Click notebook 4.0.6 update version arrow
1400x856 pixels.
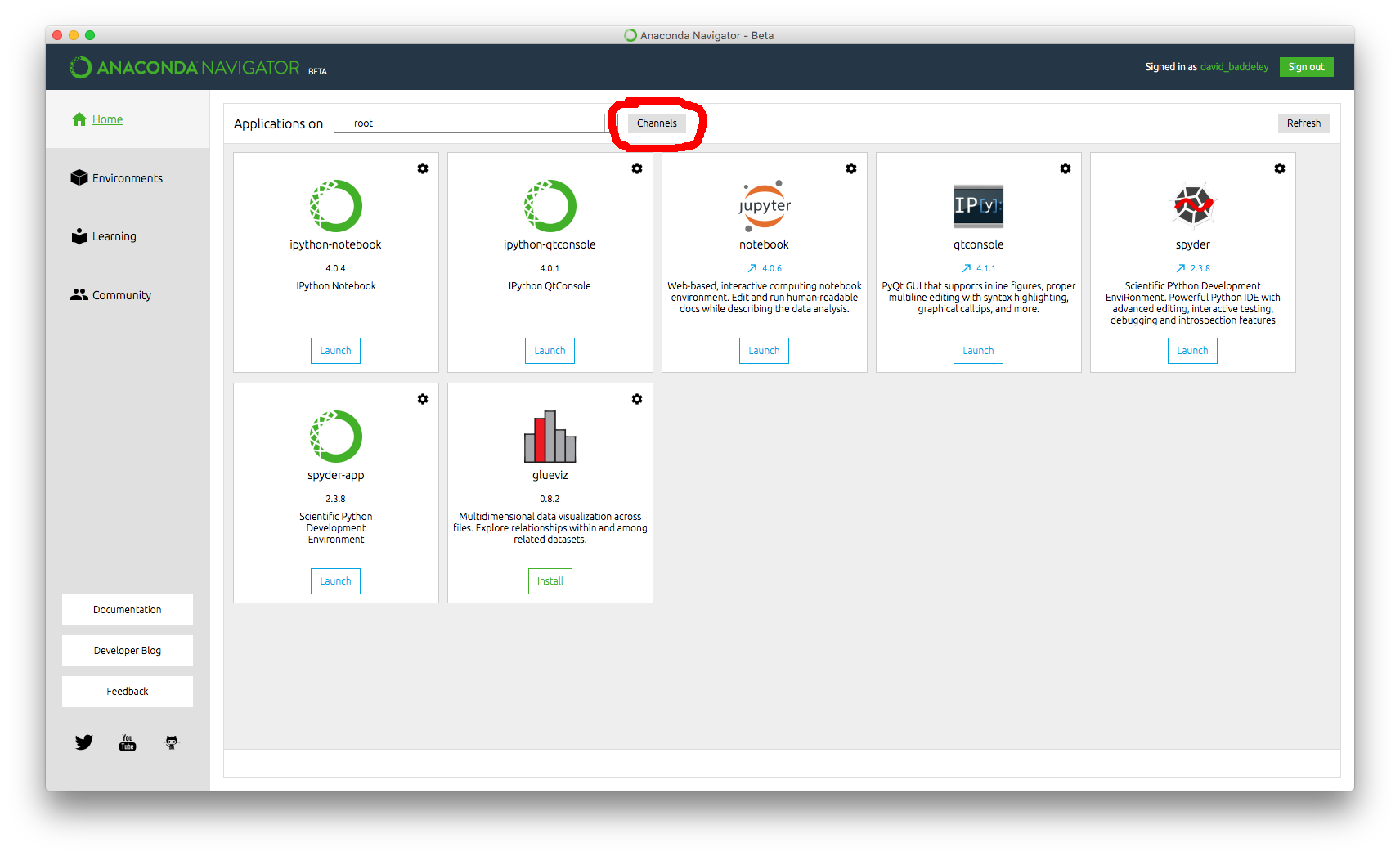pyautogui.click(x=752, y=268)
